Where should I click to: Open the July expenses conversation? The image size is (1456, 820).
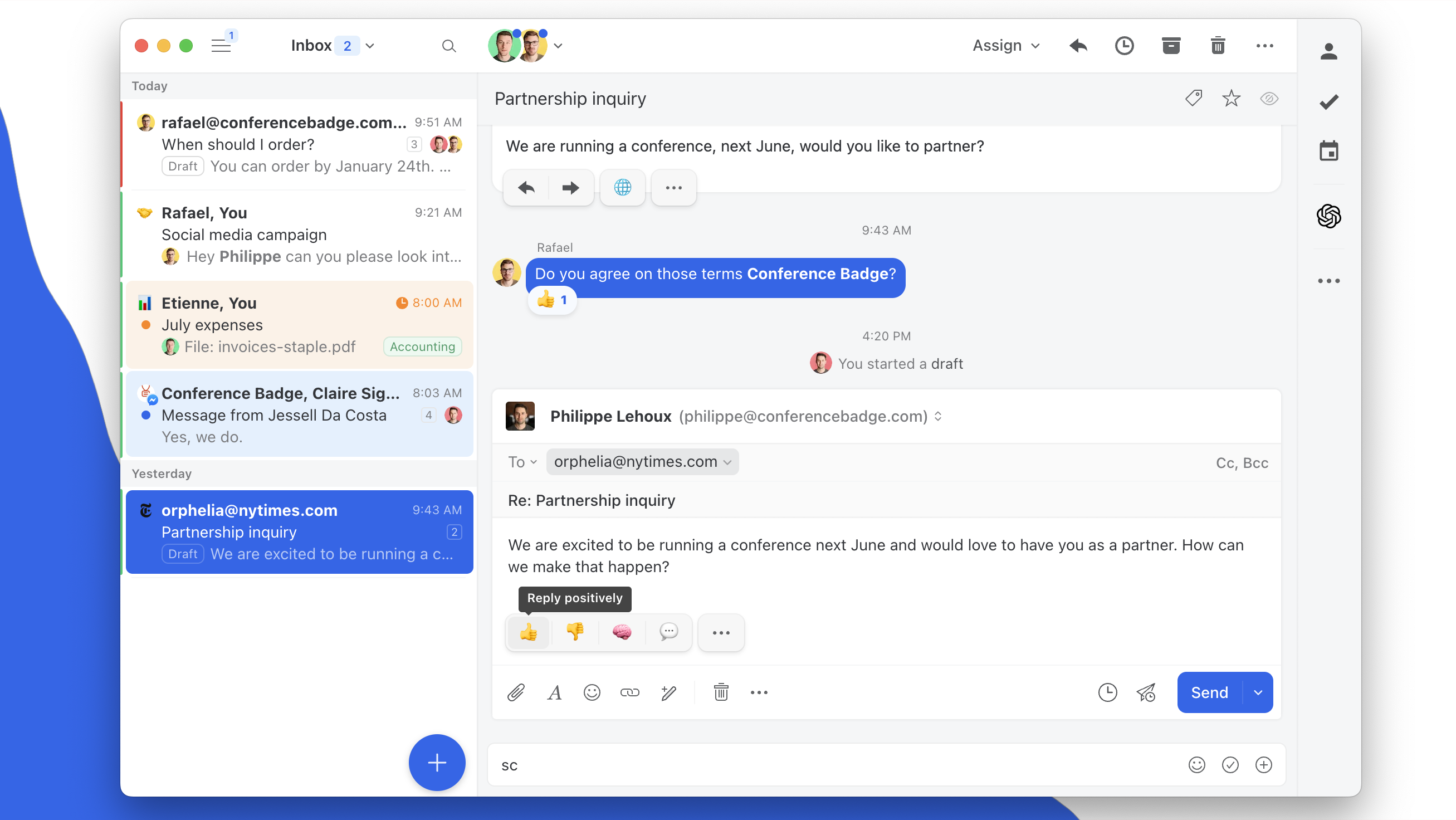tap(300, 325)
